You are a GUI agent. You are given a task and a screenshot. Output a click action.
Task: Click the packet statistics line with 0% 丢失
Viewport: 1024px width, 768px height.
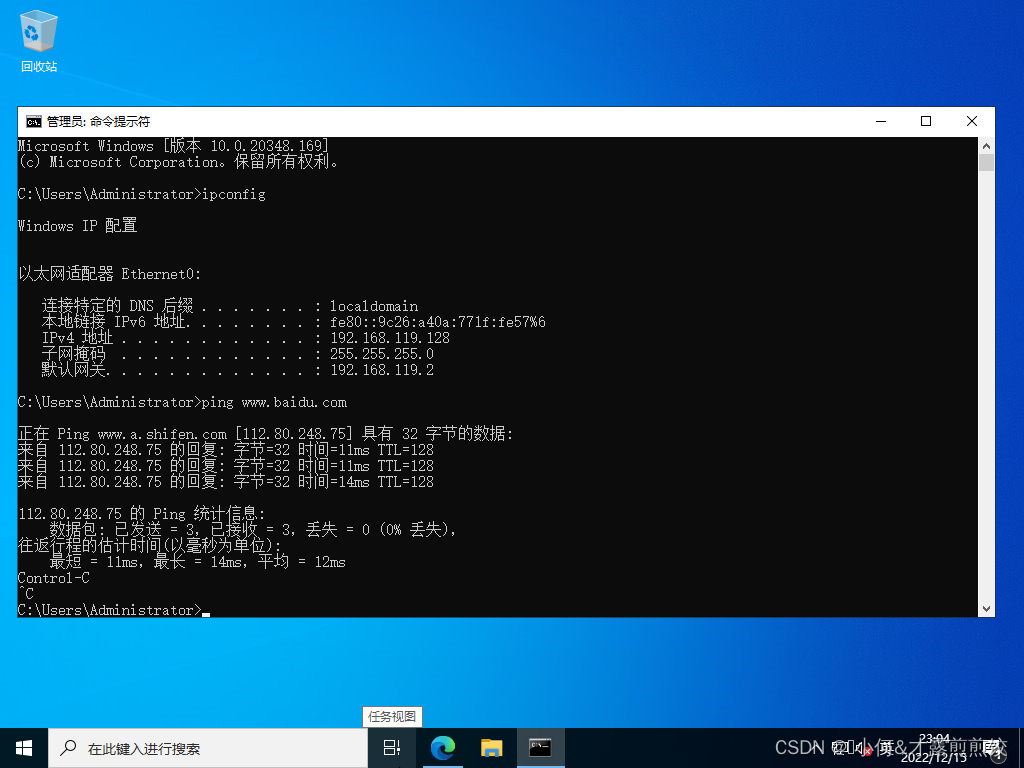click(x=253, y=530)
